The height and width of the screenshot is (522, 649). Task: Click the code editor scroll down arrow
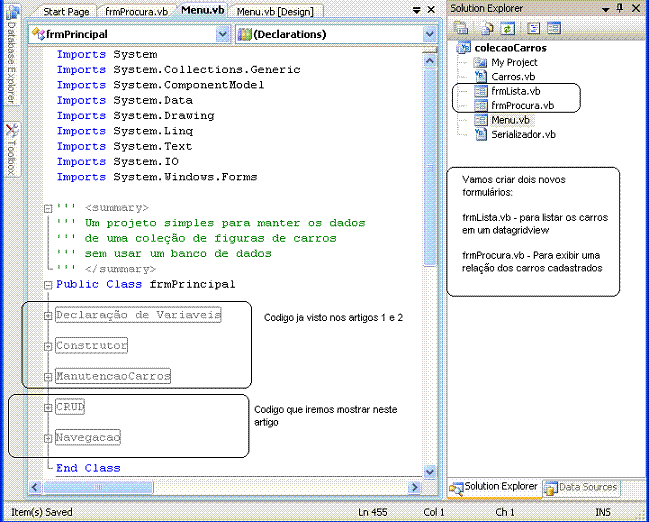[x=430, y=471]
